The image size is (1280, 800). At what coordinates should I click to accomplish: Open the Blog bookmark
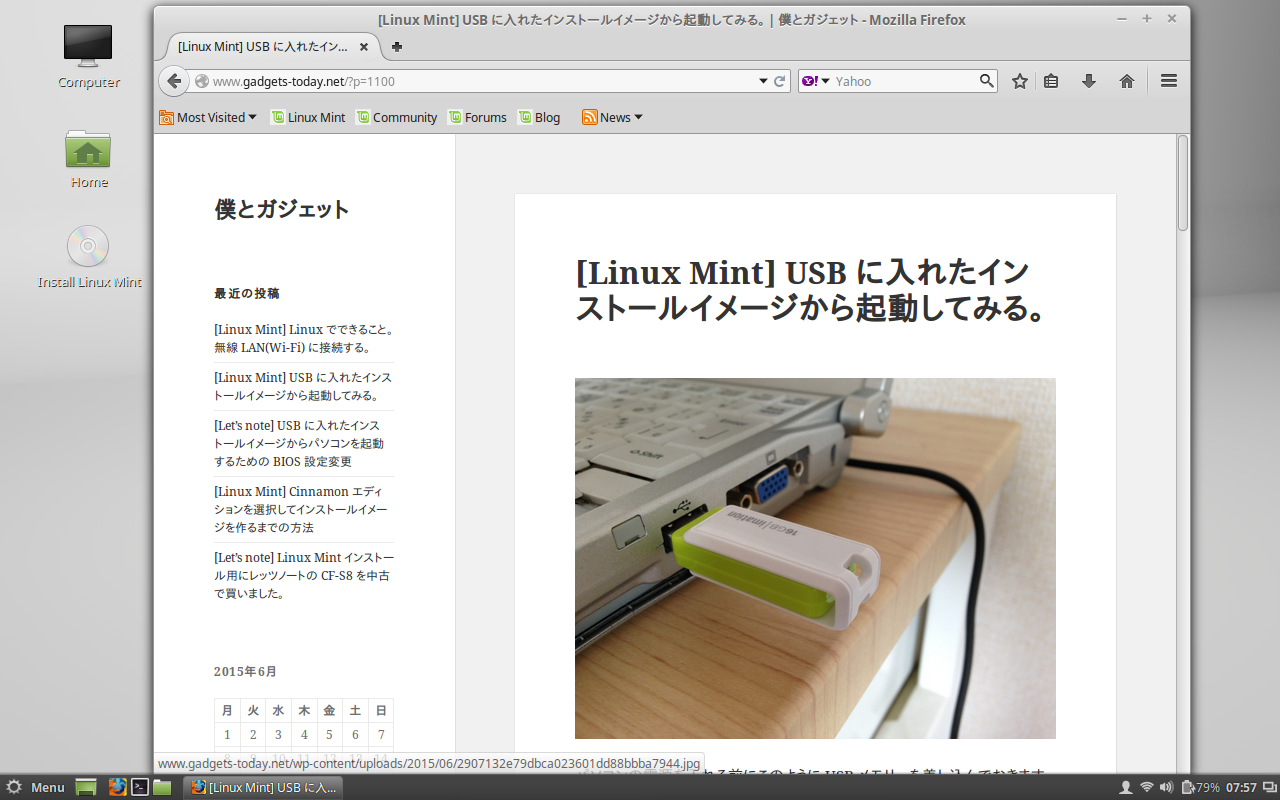tap(539, 117)
